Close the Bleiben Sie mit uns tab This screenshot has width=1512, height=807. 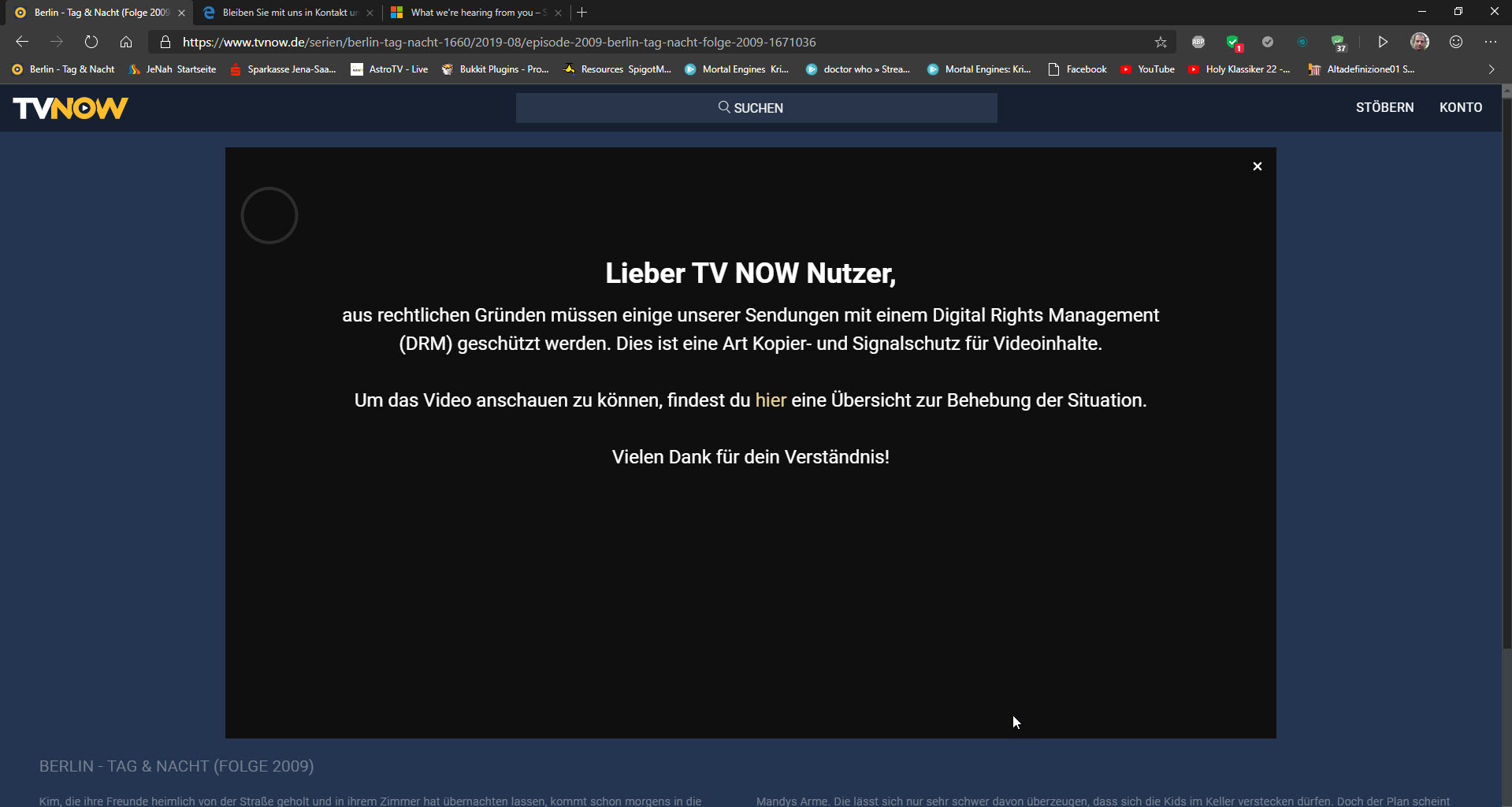click(x=370, y=13)
